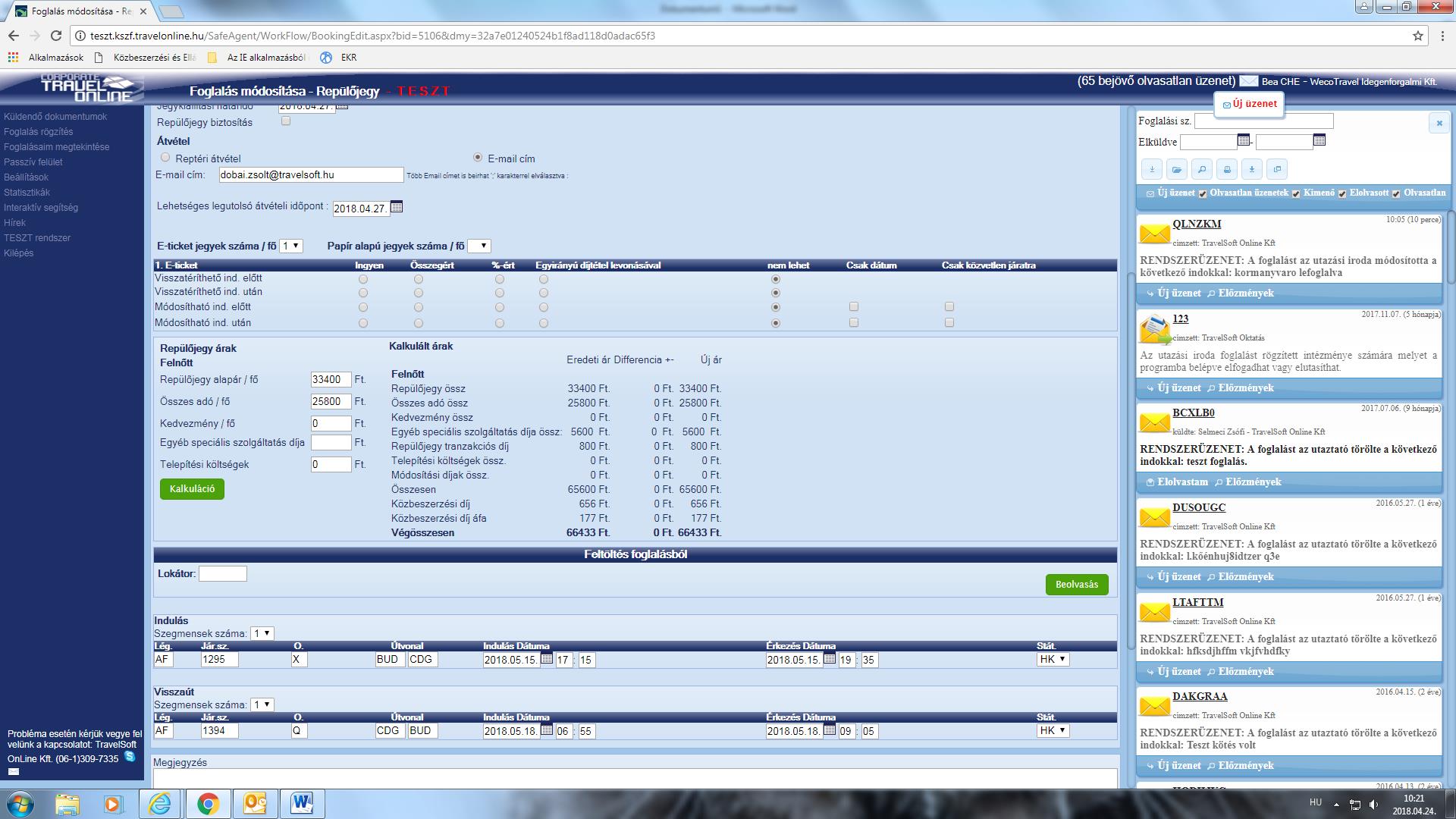
Task: Click the open folder icon in messages panel
Action: click(x=1176, y=169)
